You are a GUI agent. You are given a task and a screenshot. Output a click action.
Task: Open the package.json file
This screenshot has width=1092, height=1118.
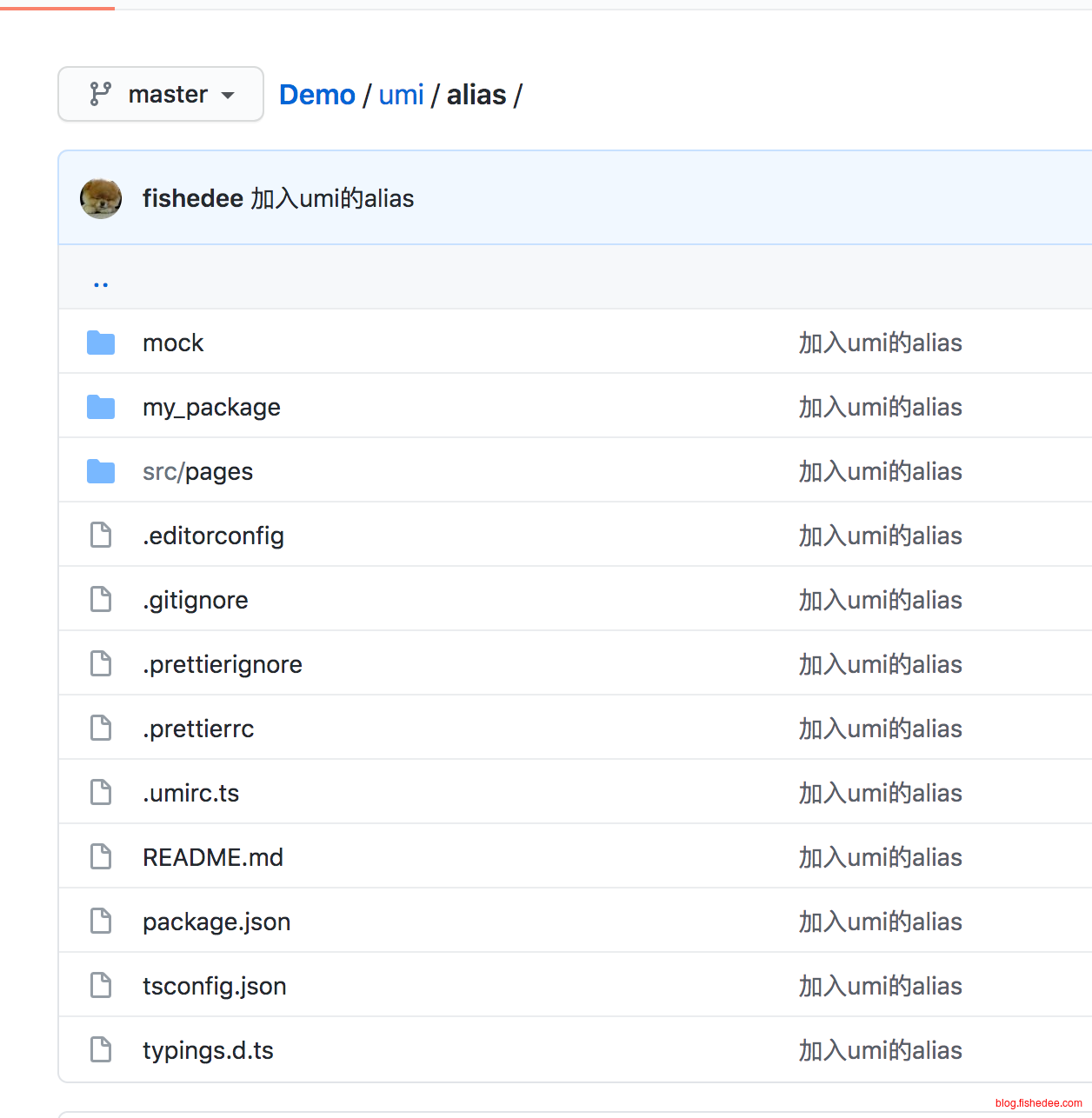click(x=216, y=922)
